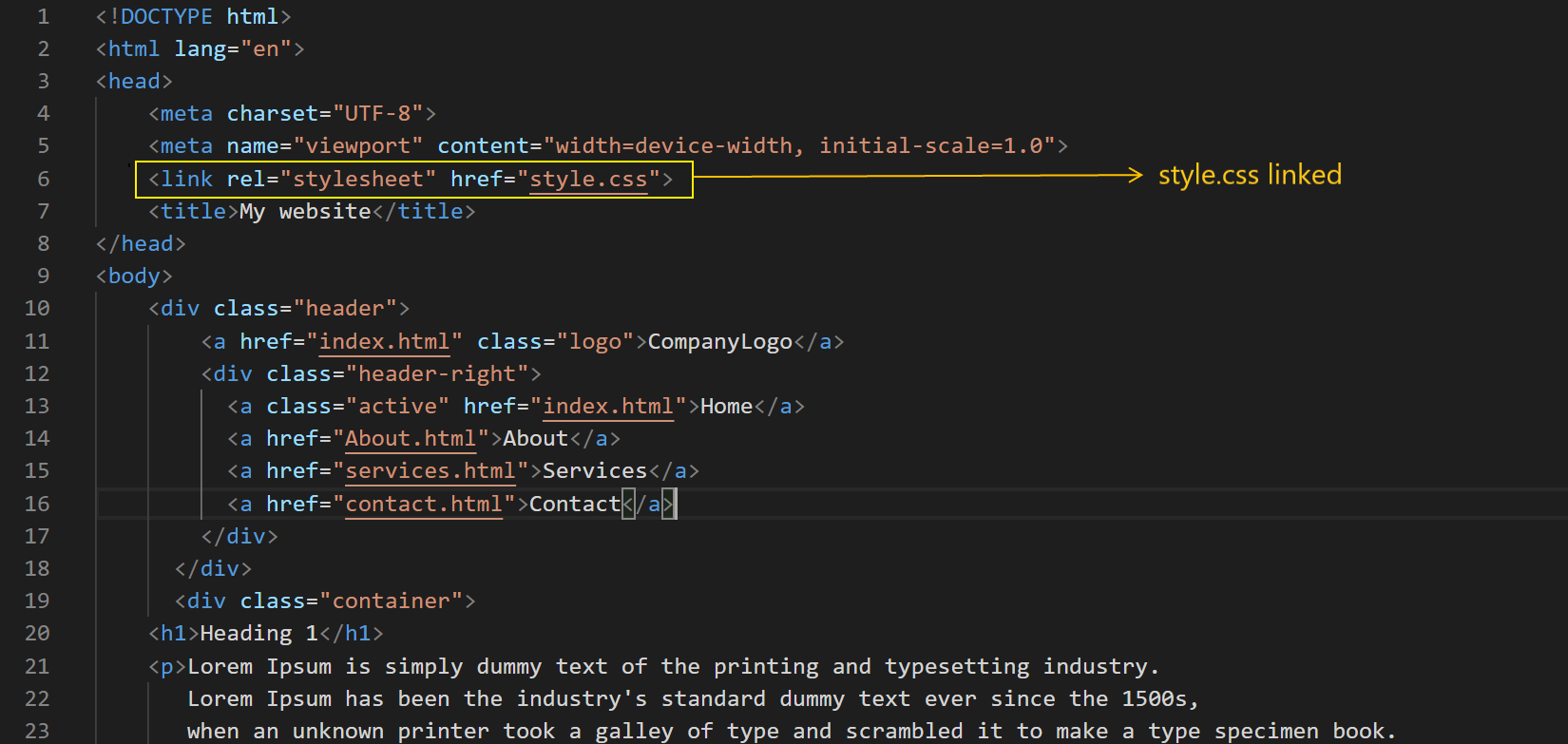
Task: Click the CompanyLogo anchor text
Action: point(720,341)
